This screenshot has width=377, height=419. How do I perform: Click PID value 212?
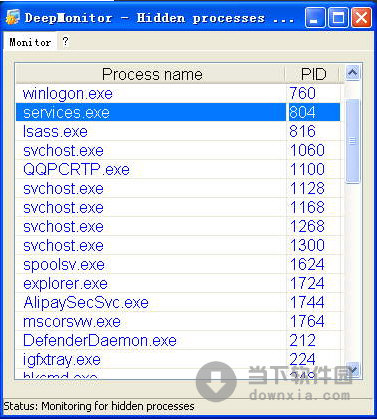[302, 340]
